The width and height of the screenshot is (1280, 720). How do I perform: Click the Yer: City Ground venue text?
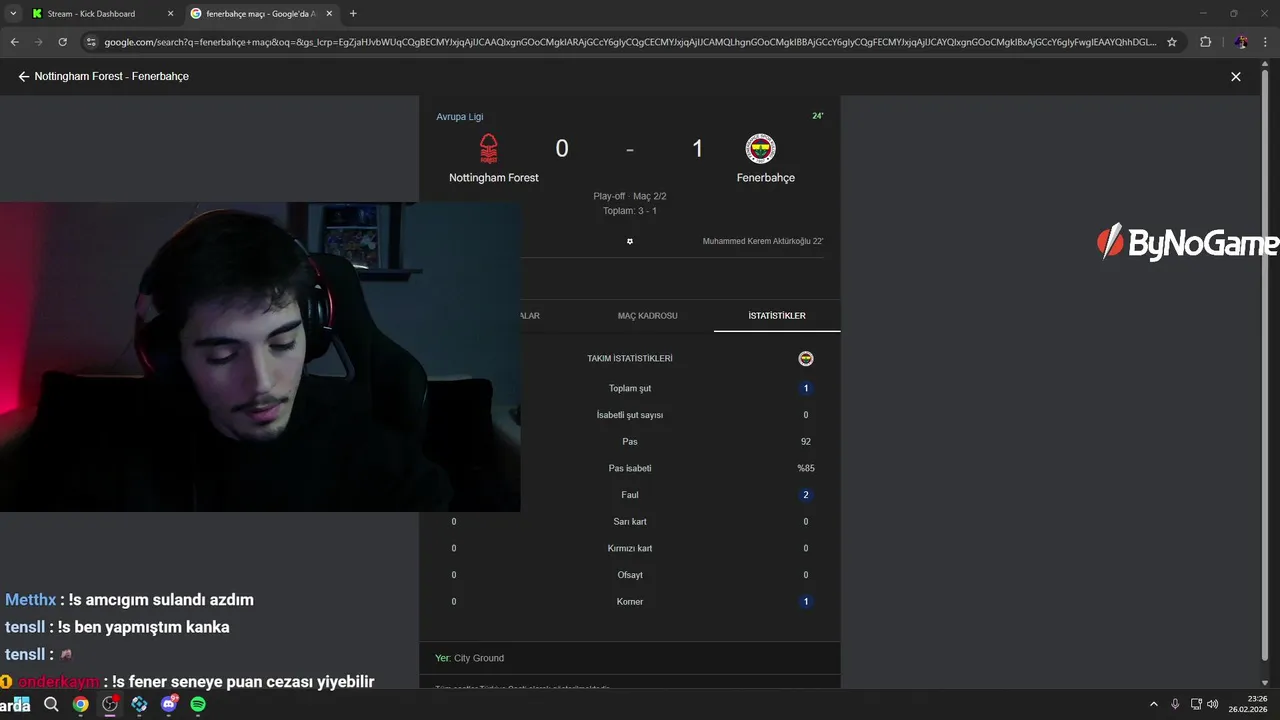(x=470, y=658)
